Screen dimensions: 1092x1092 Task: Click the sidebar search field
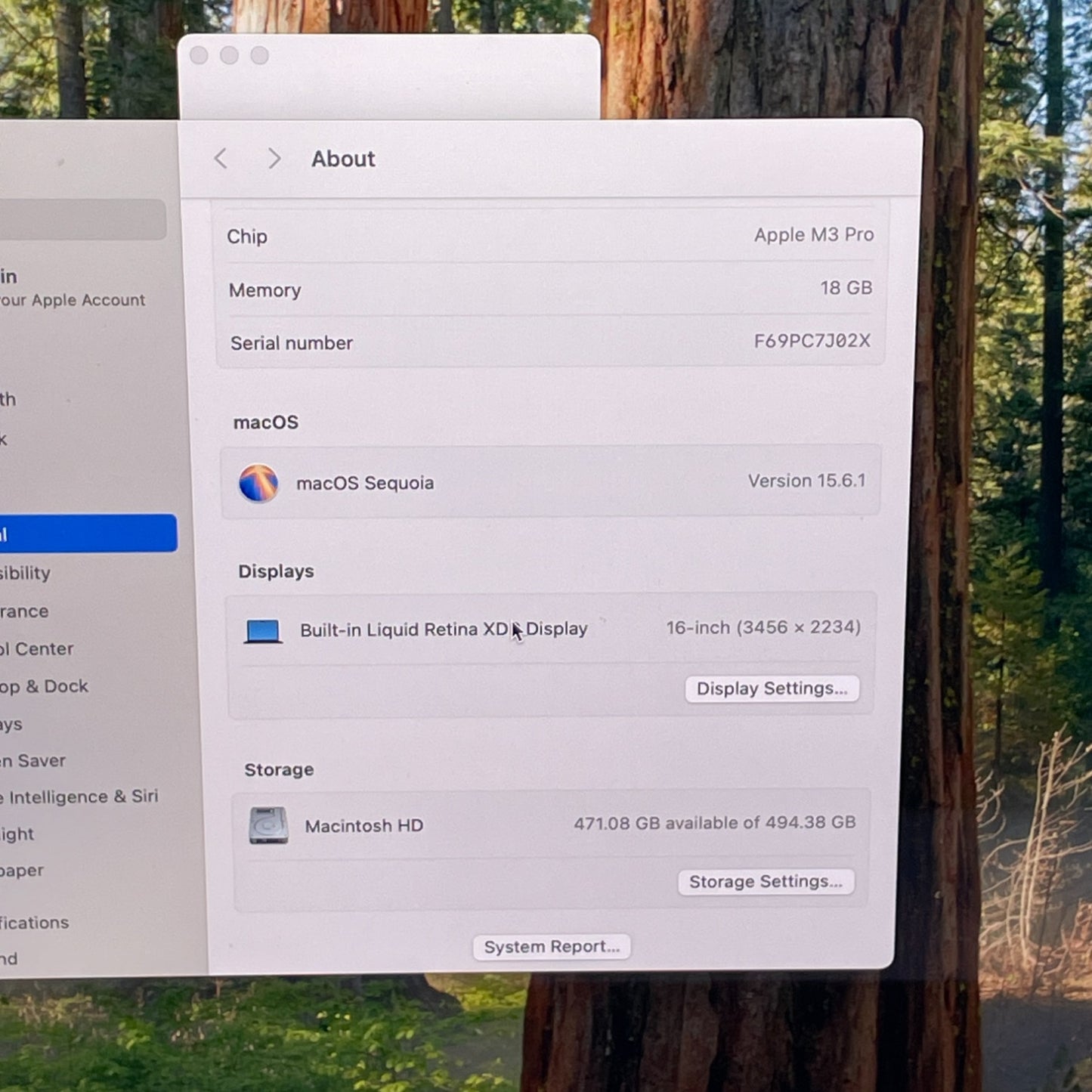coord(82,219)
